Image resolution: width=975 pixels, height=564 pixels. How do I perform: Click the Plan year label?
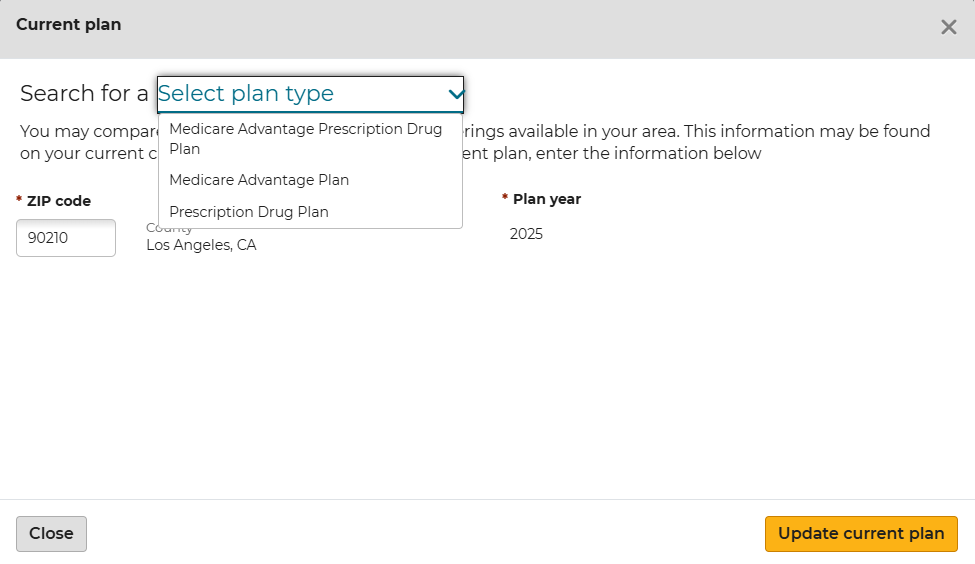(x=547, y=199)
